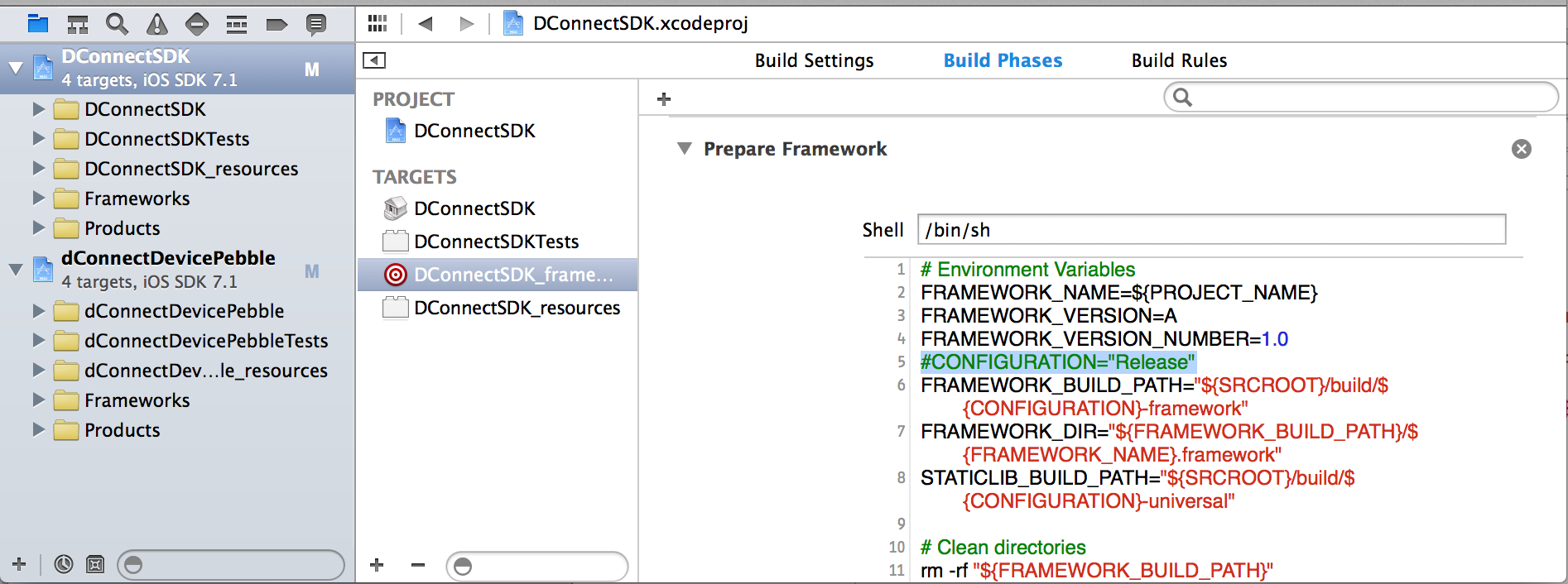Open the Project navigator folder icon
Screen dimensions: 1568x584
[38, 24]
